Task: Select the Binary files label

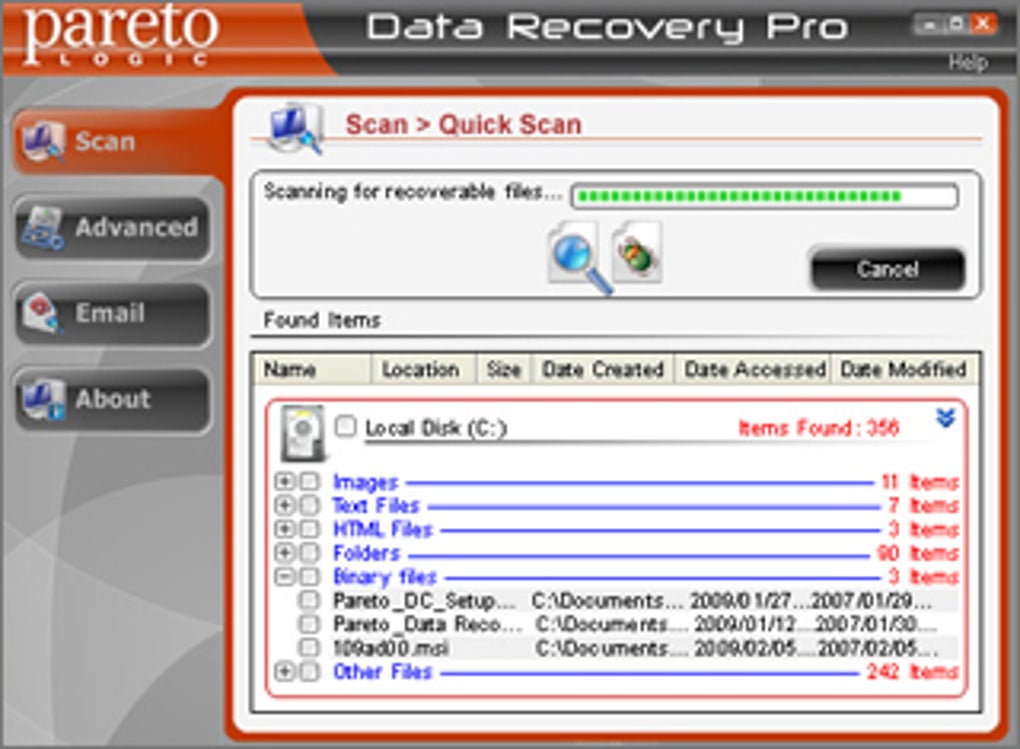Action: pos(384,577)
